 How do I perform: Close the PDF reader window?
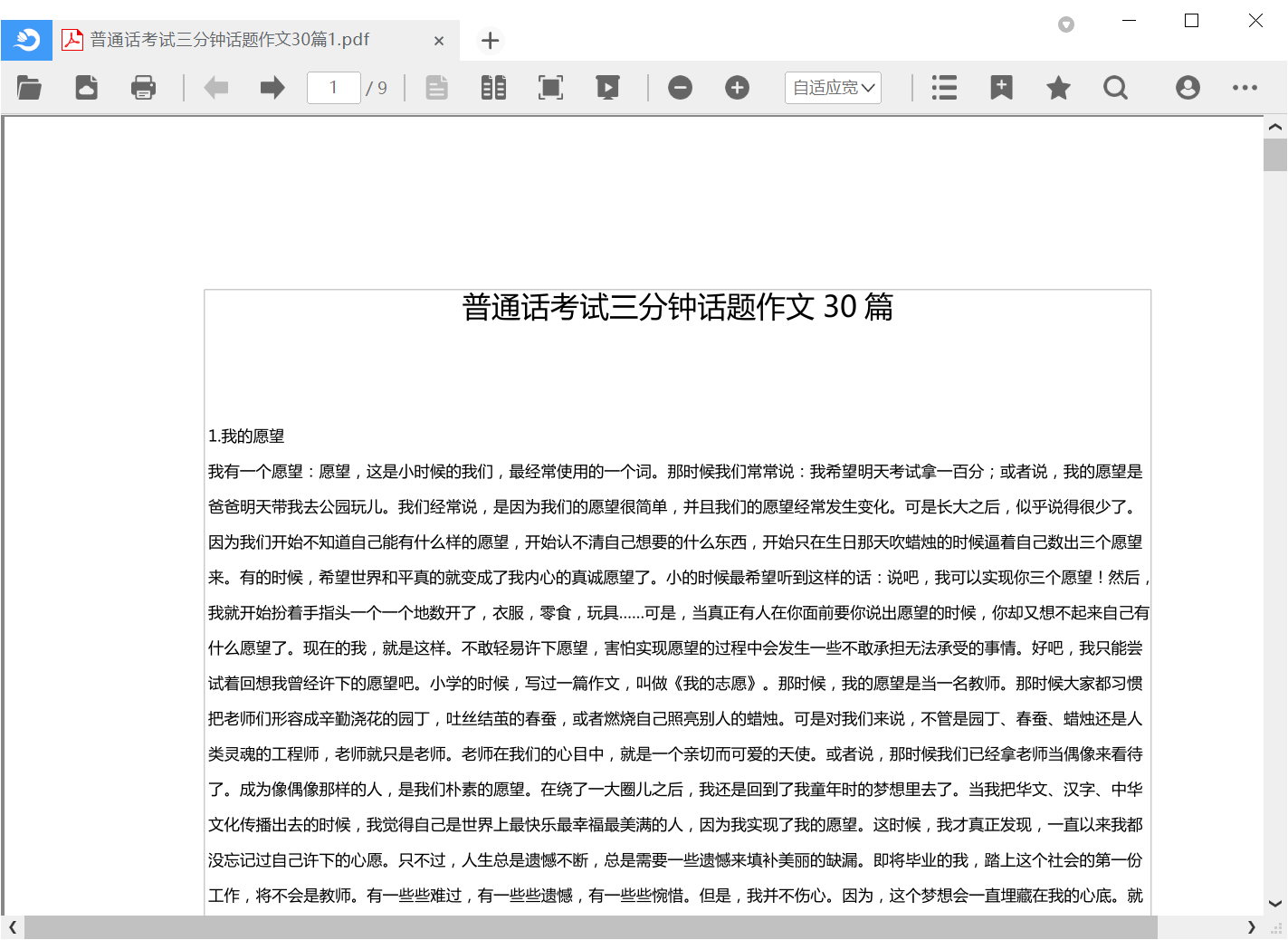(x=1255, y=20)
